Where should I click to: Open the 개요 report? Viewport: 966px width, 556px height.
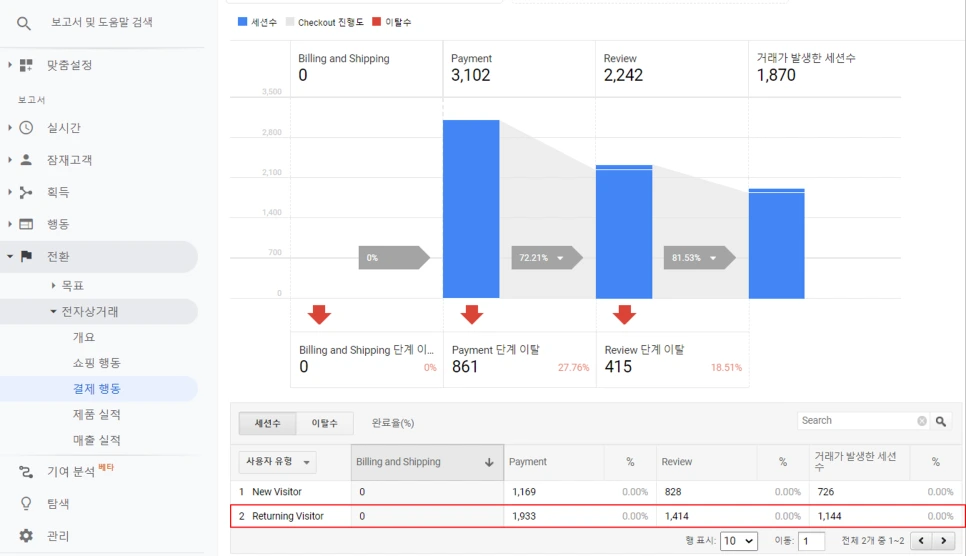[84, 337]
